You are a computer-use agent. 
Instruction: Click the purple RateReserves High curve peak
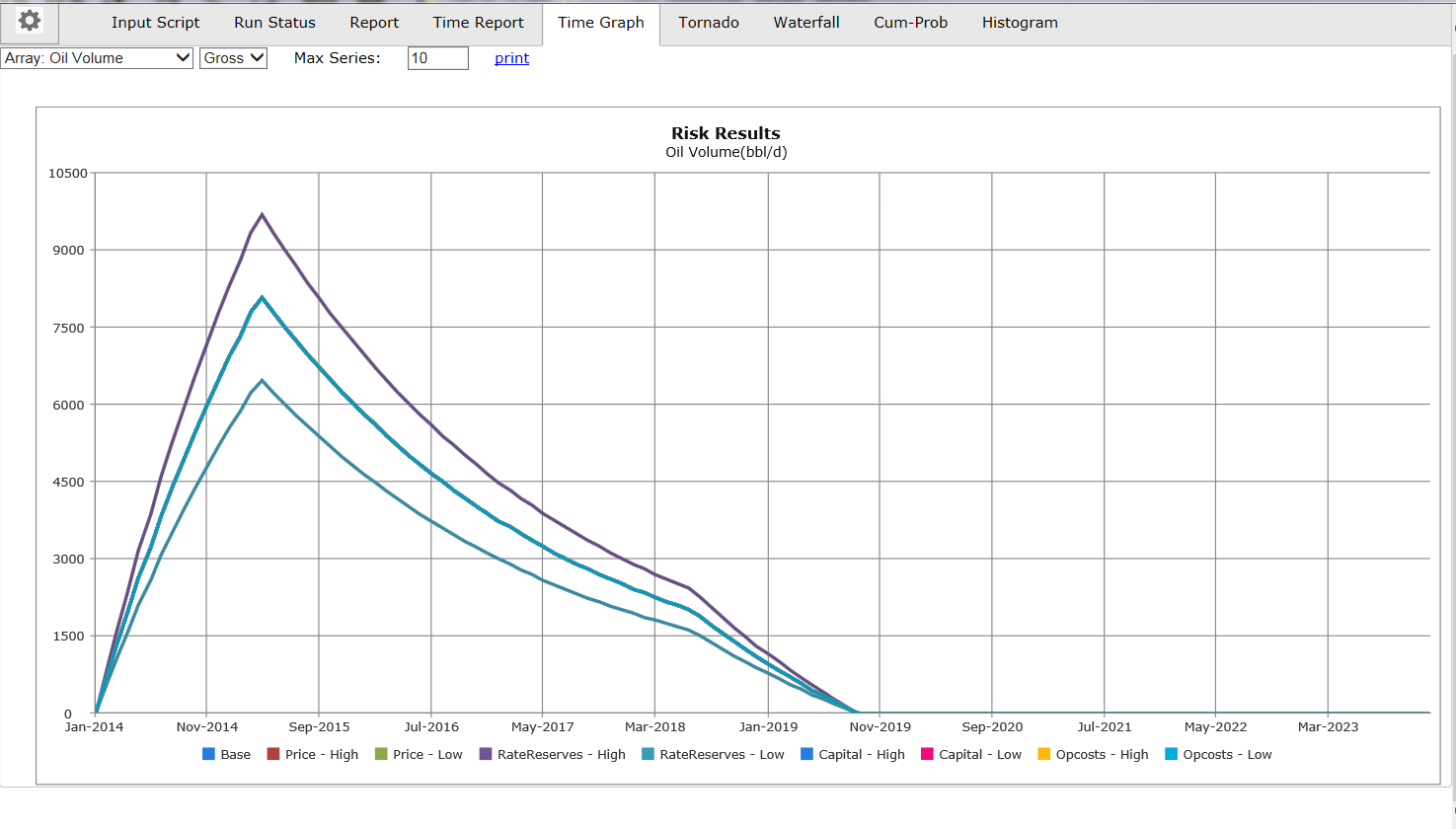(262, 214)
